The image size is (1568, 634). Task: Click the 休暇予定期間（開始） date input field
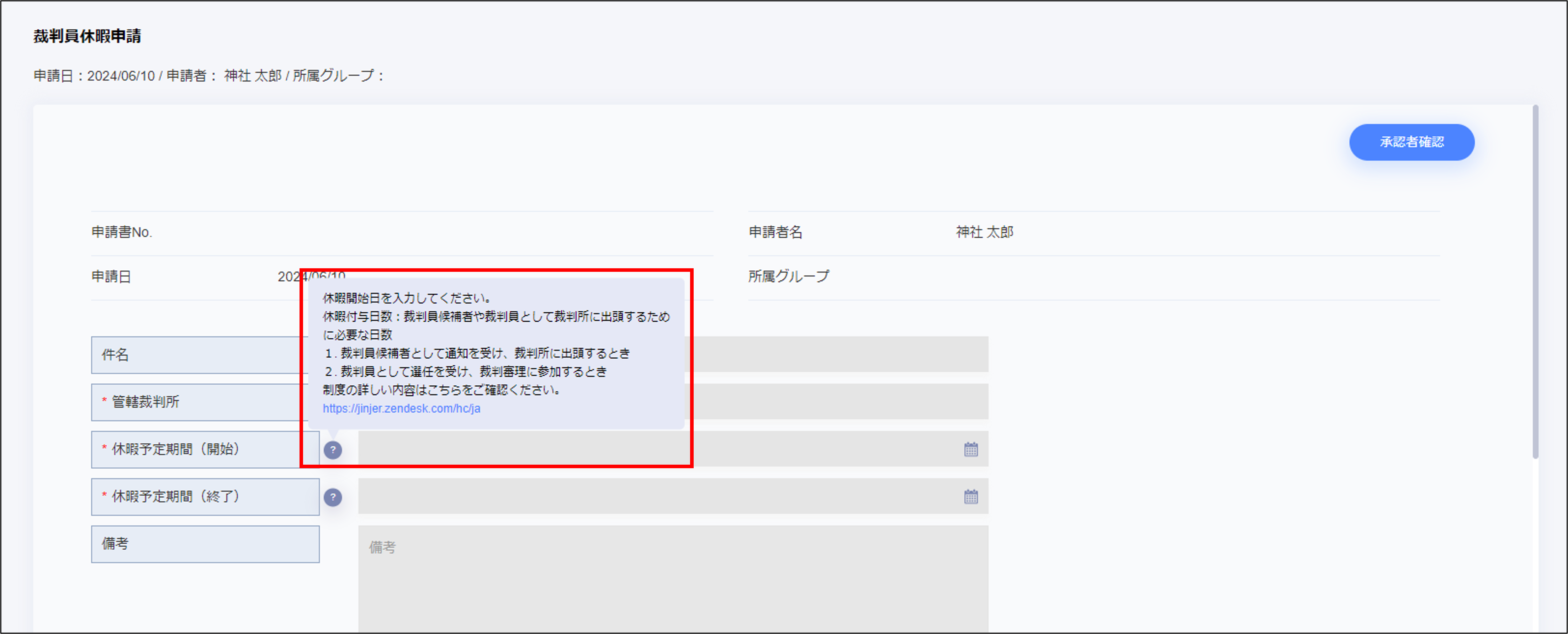coord(673,449)
